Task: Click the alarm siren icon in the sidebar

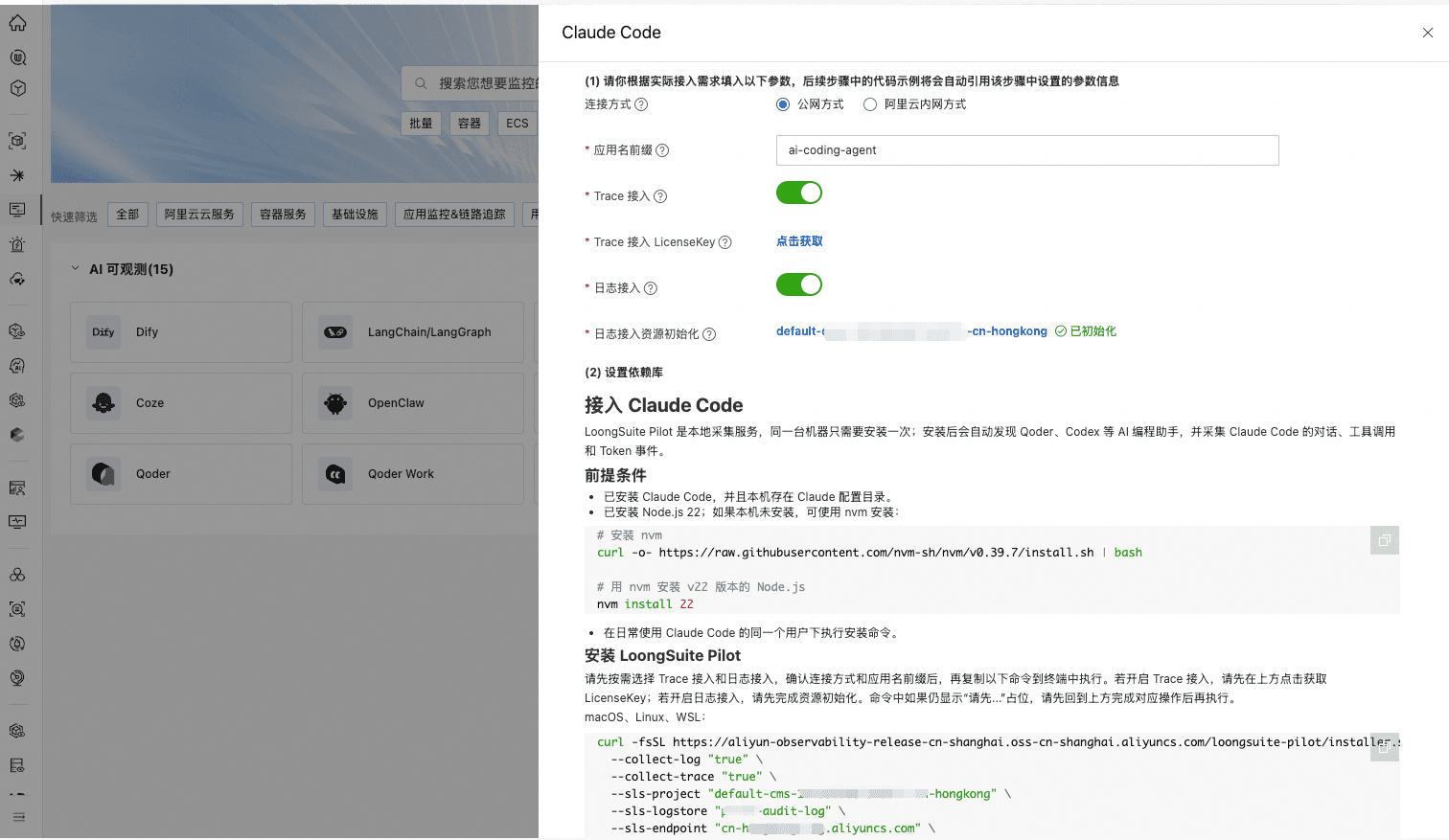Action: coord(17,244)
